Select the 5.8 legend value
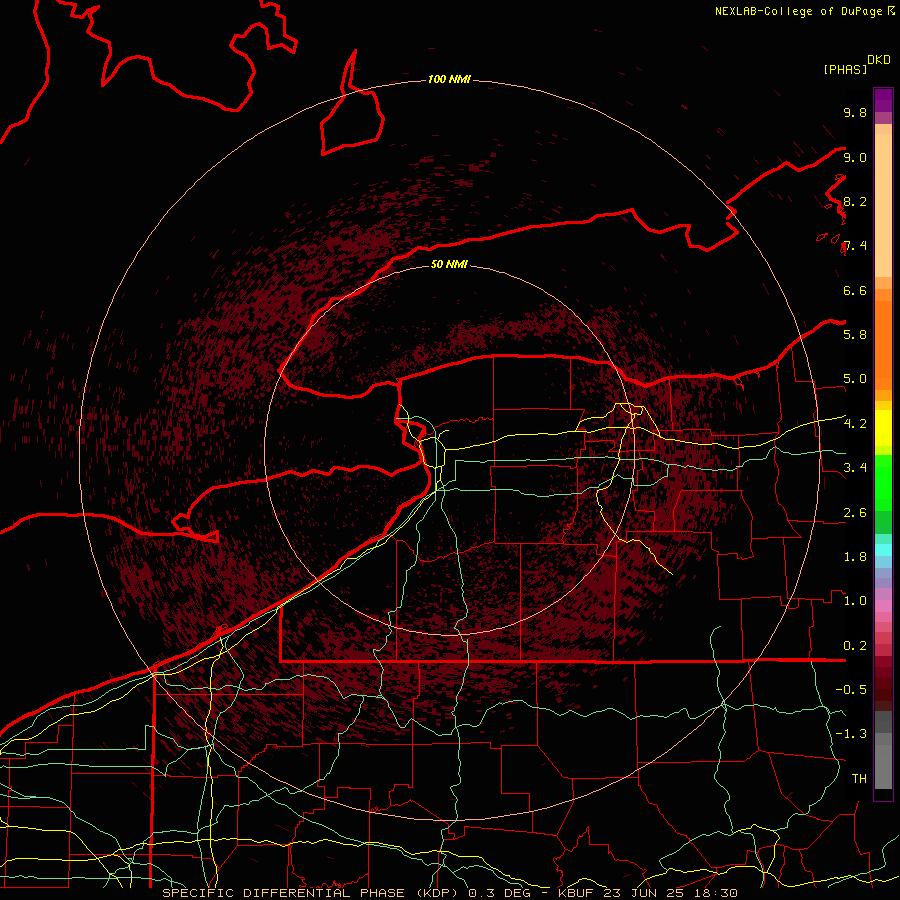This screenshot has width=900, height=900. coord(855,334)
